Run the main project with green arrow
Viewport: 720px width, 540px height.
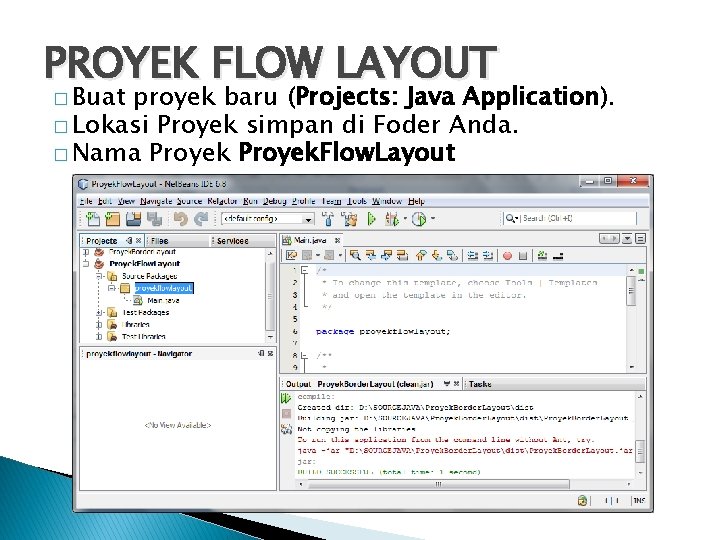pos(371,219)
